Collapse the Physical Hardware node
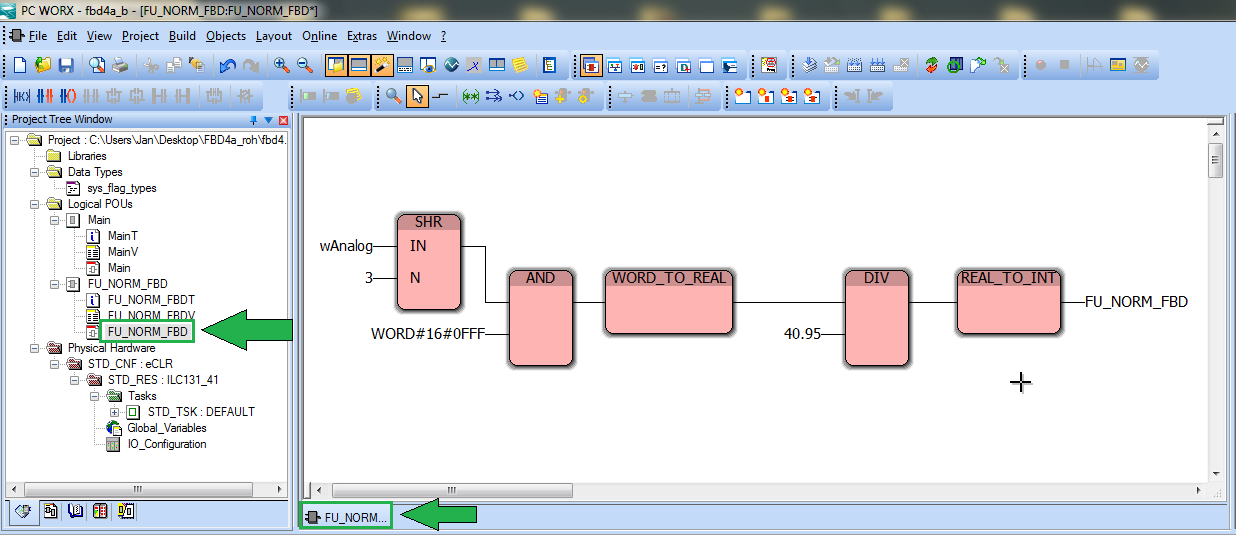Image resolution: width=1236 pixels, height=535 pixels. 34,348
